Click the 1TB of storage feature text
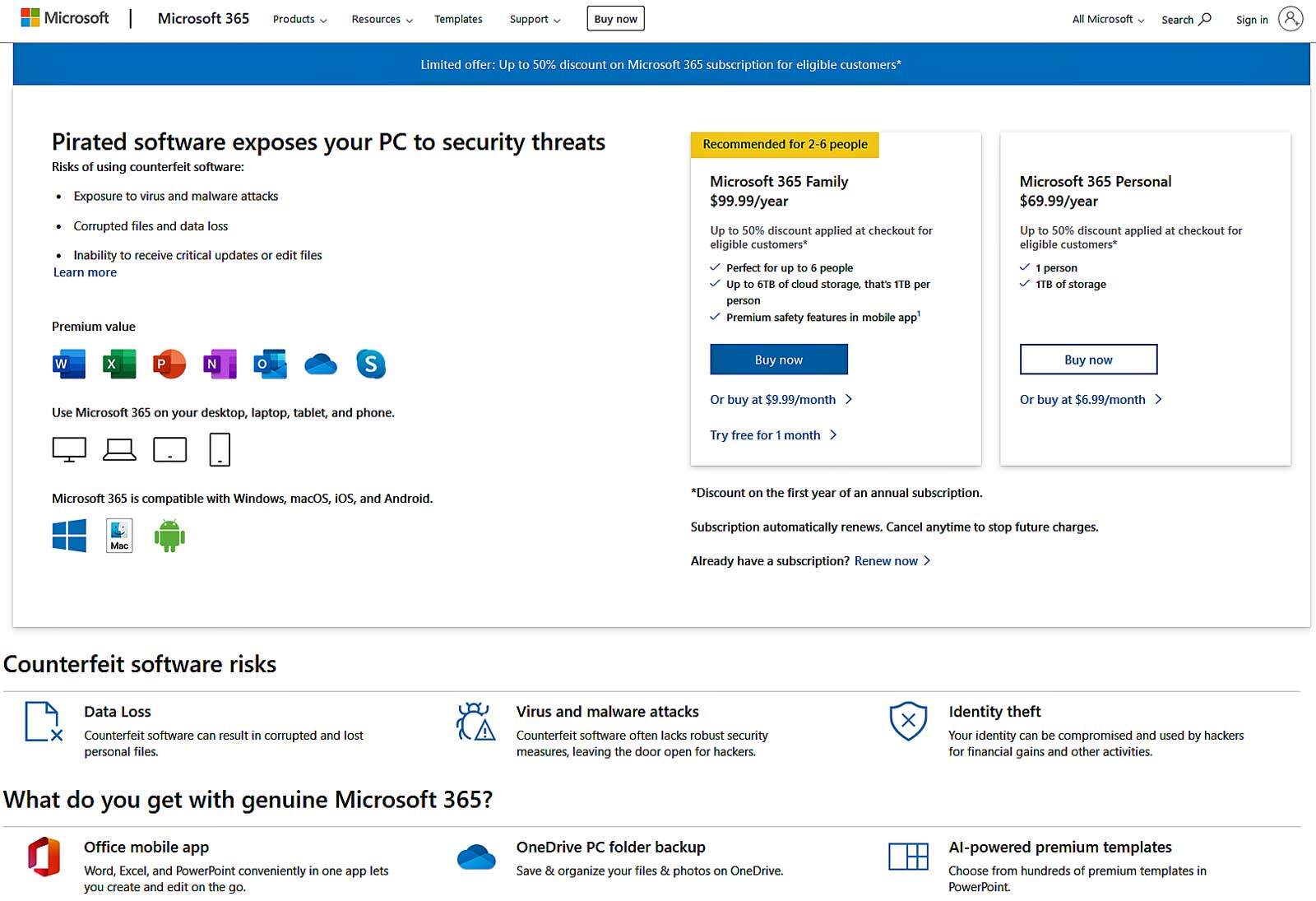The width and height of the screenshot is (1316, 901). pos(1071,284)
